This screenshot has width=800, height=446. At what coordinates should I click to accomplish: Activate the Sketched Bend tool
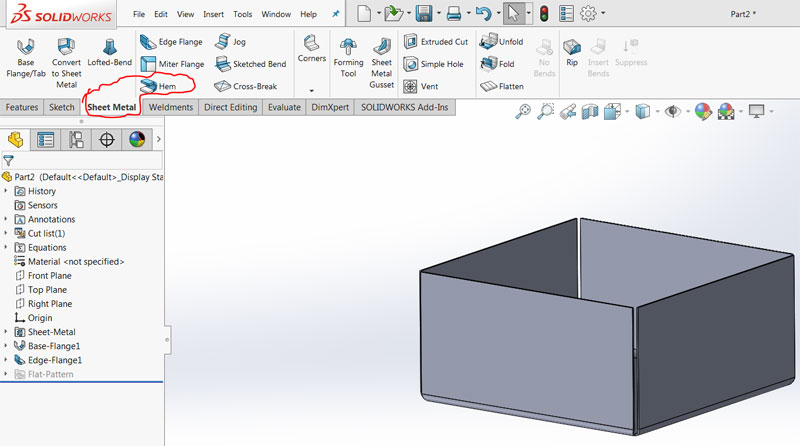[250, 64]
